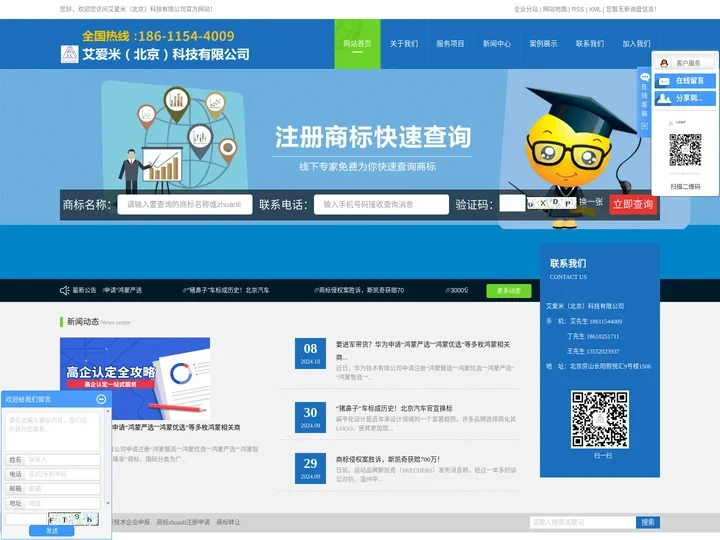Click the blue 搜索 button in the footer bar
The height and width of the screenshot is (540, 720).
coord(648,522)
